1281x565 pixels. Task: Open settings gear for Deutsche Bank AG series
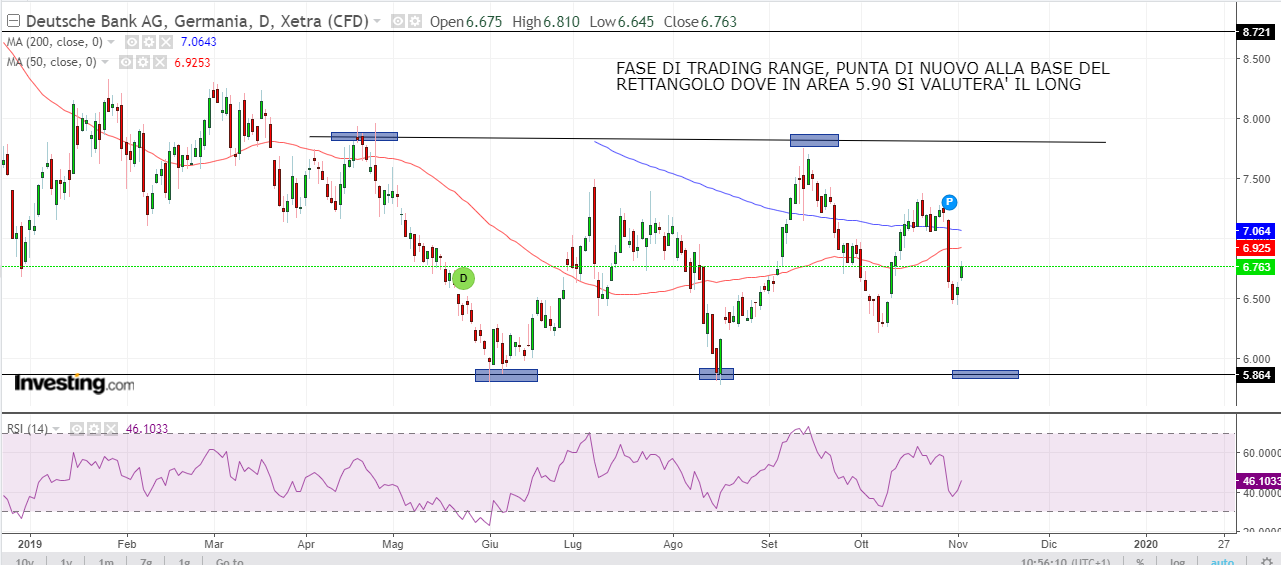coord(415,21)
